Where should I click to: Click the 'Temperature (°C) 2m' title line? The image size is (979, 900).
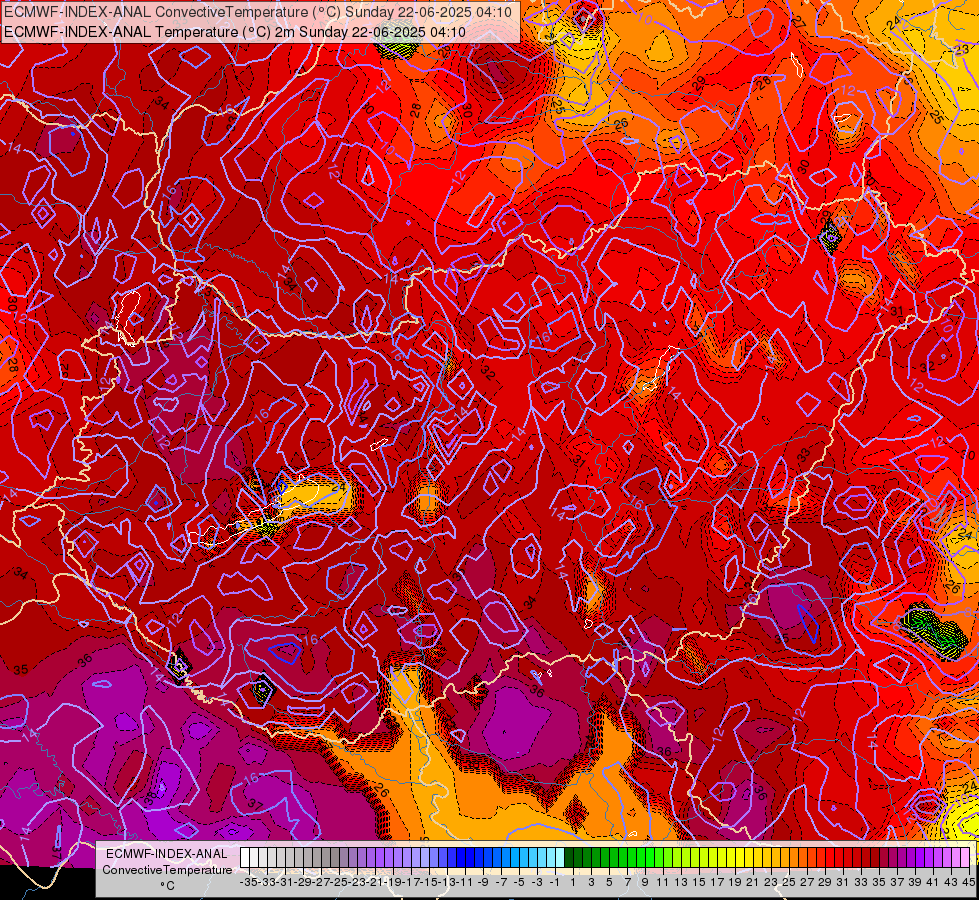tap(235, 32)
